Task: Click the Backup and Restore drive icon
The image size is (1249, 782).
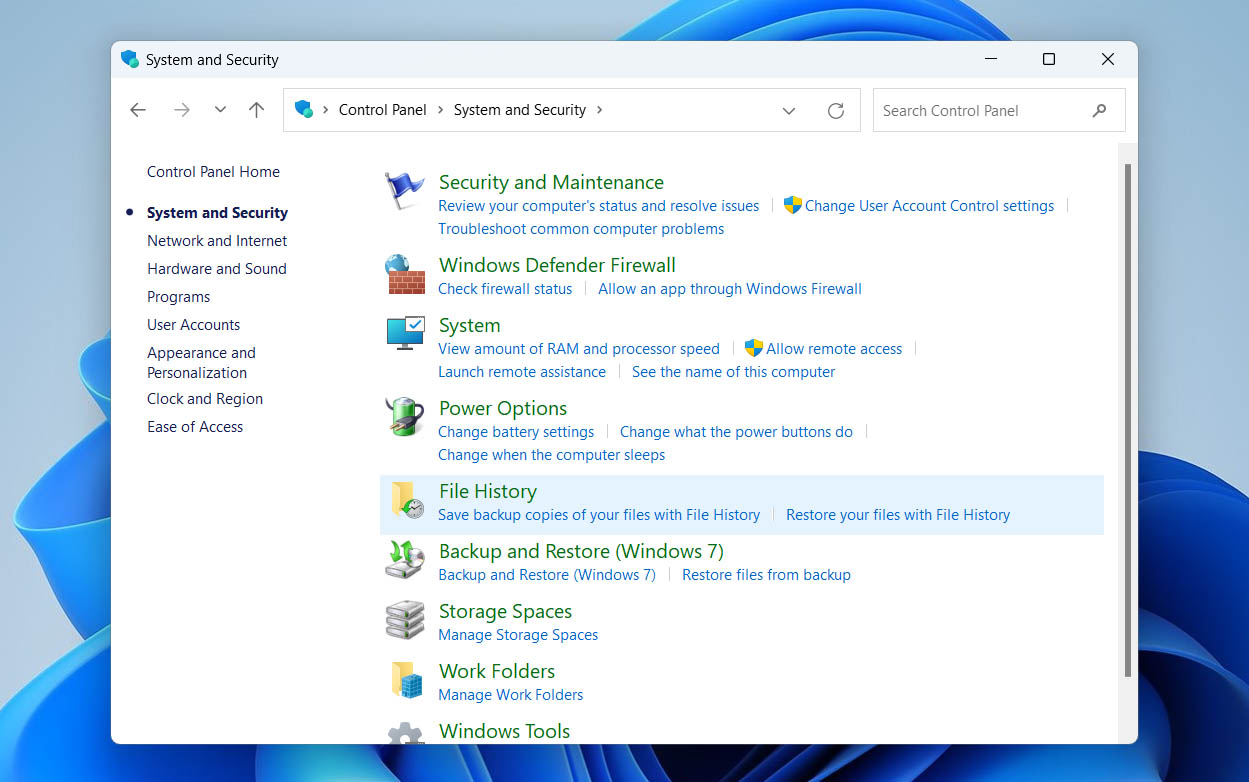Action: click(405, 560)
